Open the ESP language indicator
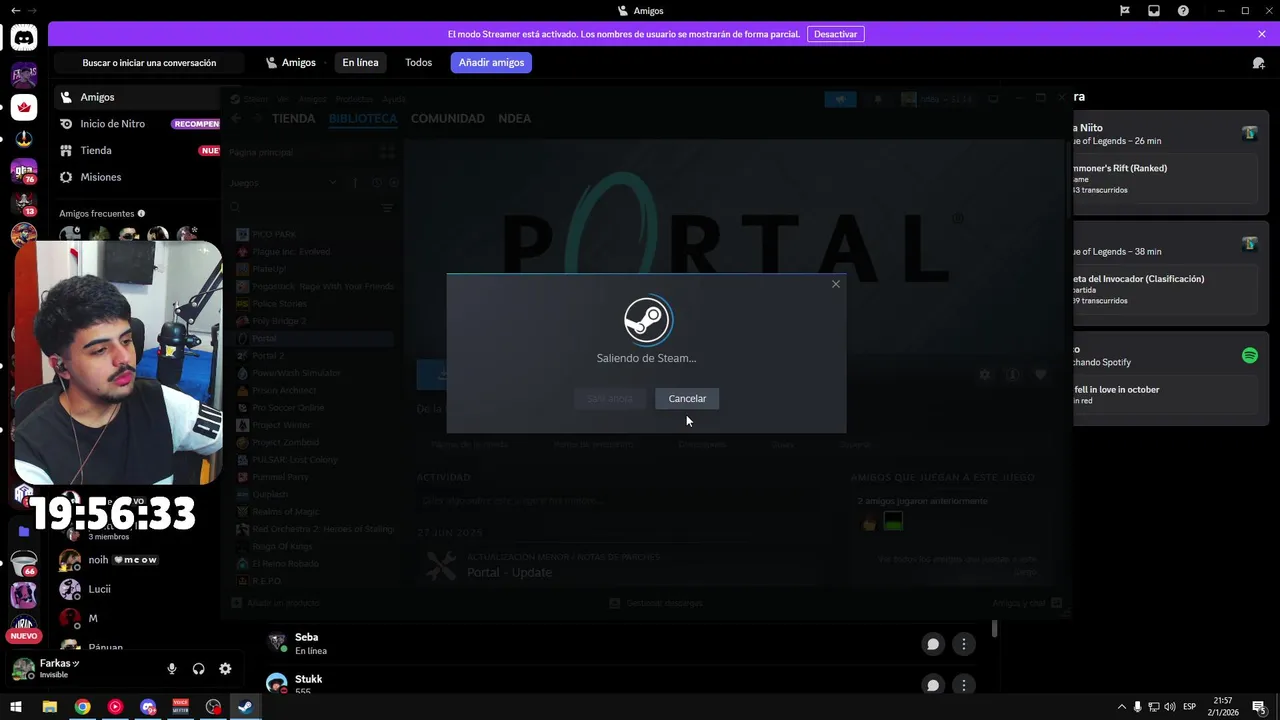Viewport: 1280px width, 720px height. (x=1190, y=707)
